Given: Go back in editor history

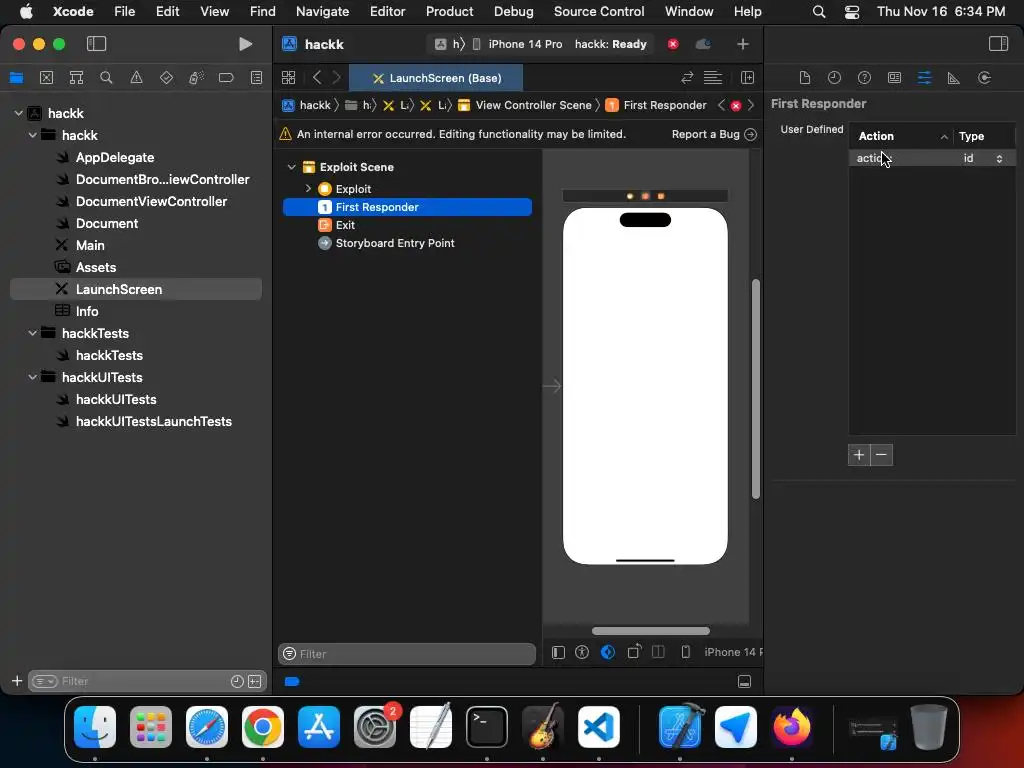Looking at the screenshot, I should pyautogui.click(x=317, y=78).
